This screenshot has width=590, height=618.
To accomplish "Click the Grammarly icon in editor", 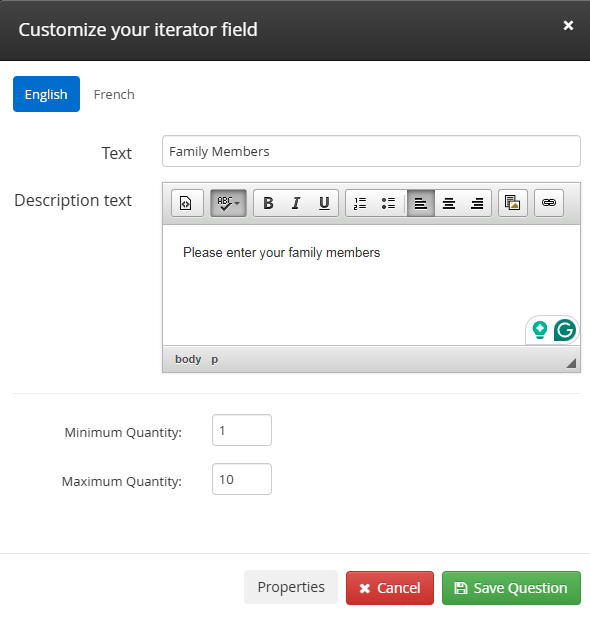I will click(x=564, y=330).
